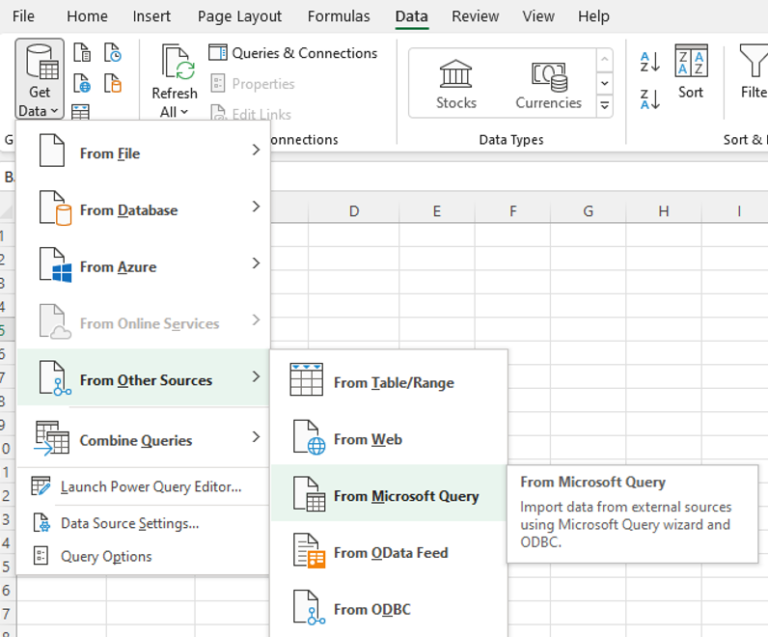The image size is (768, 637).
Task: Select column F header
Action: coord(512,211)
